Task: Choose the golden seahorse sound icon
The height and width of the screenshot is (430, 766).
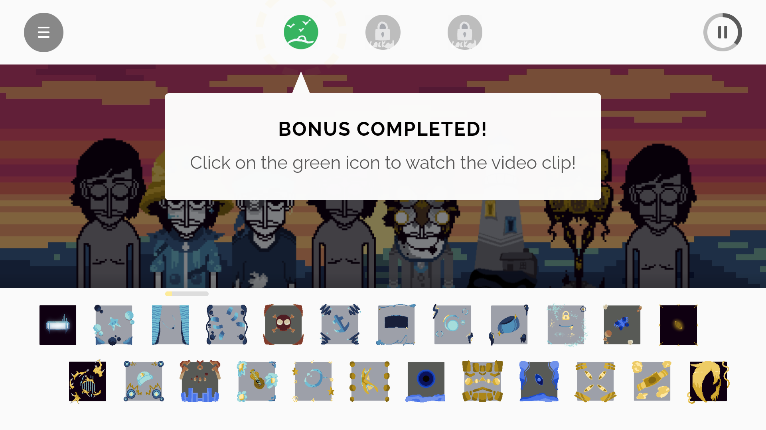Action: (708, 382)
